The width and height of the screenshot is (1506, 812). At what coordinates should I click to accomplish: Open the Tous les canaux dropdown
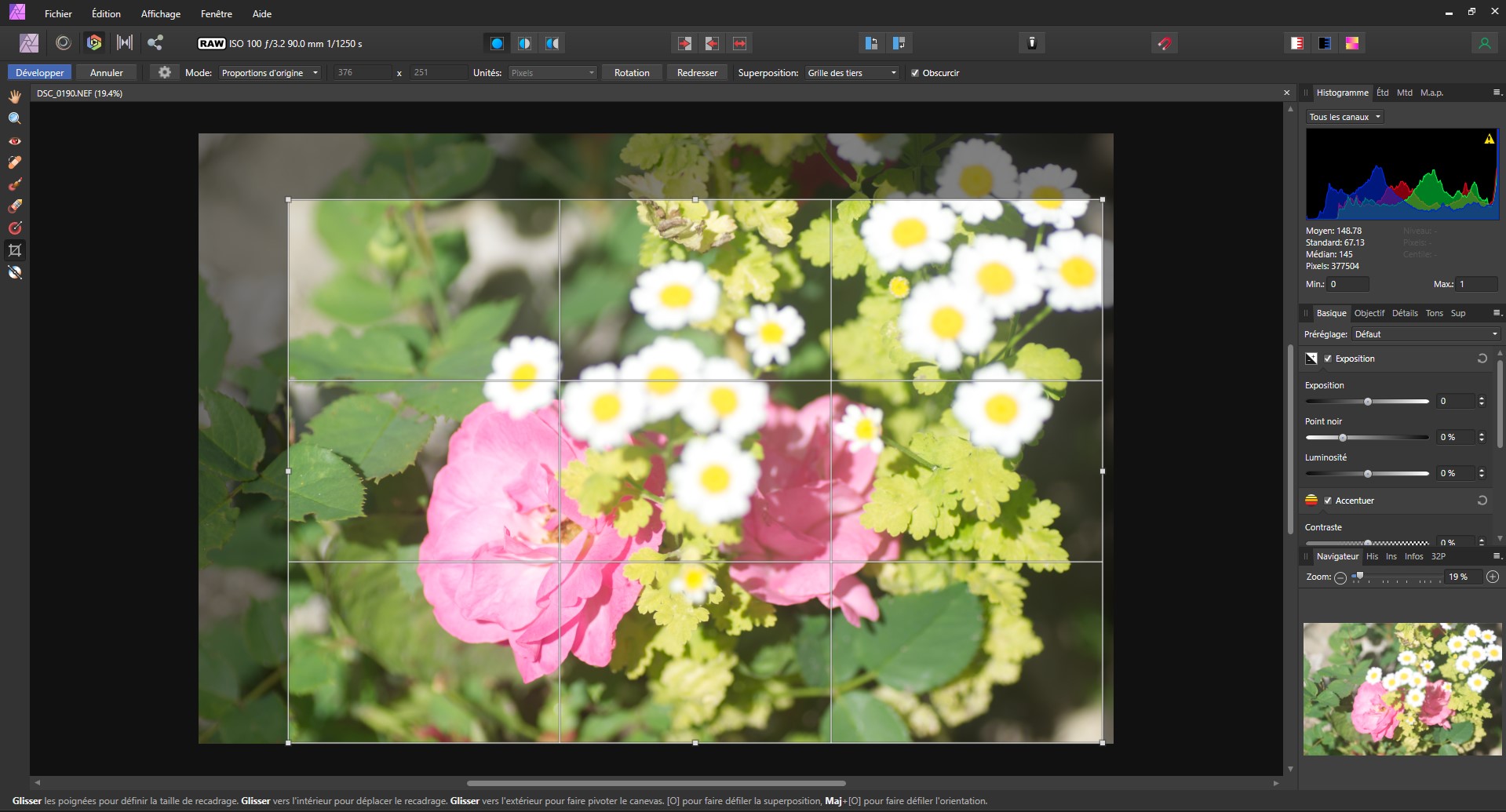(1344, 117)
